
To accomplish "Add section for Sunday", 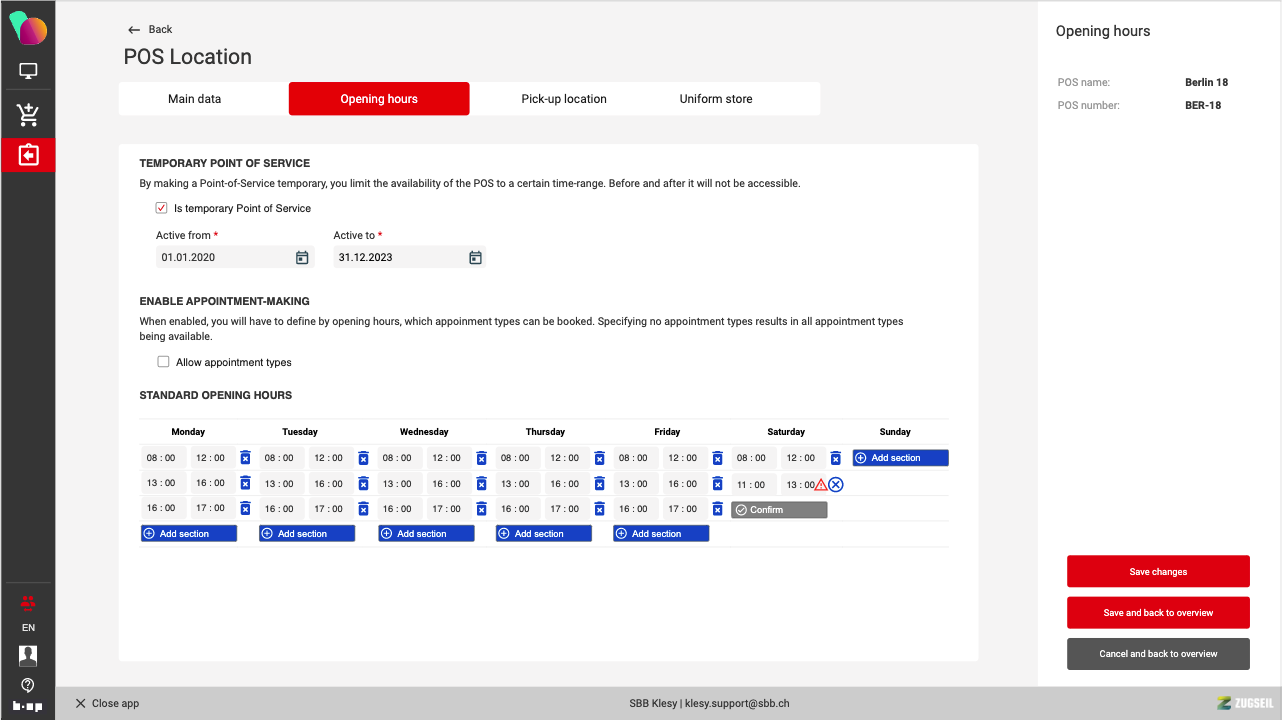I will [x=900, y=458].
